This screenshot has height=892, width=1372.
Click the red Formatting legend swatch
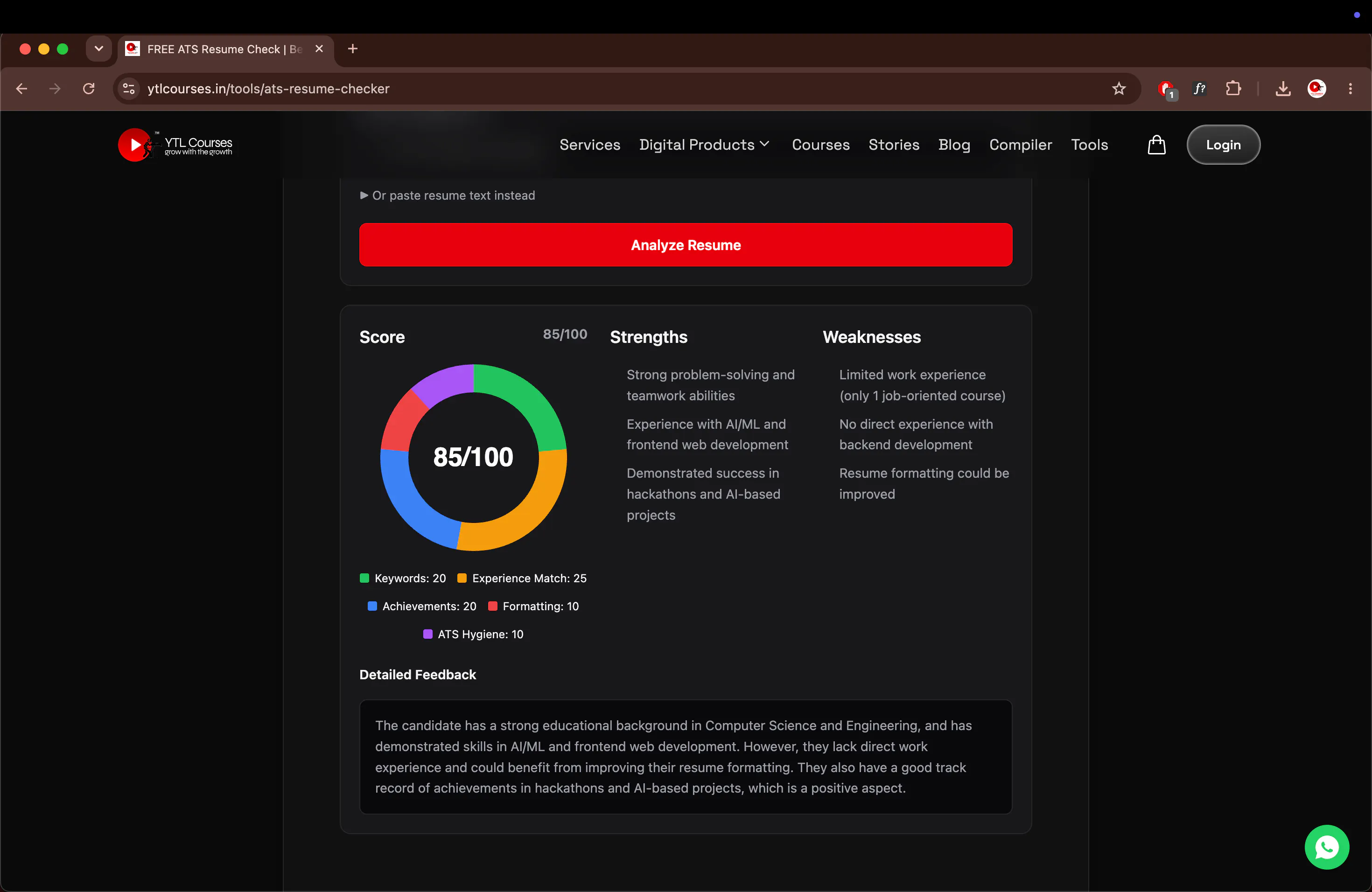pyautogui.click(x=492, y=606)
